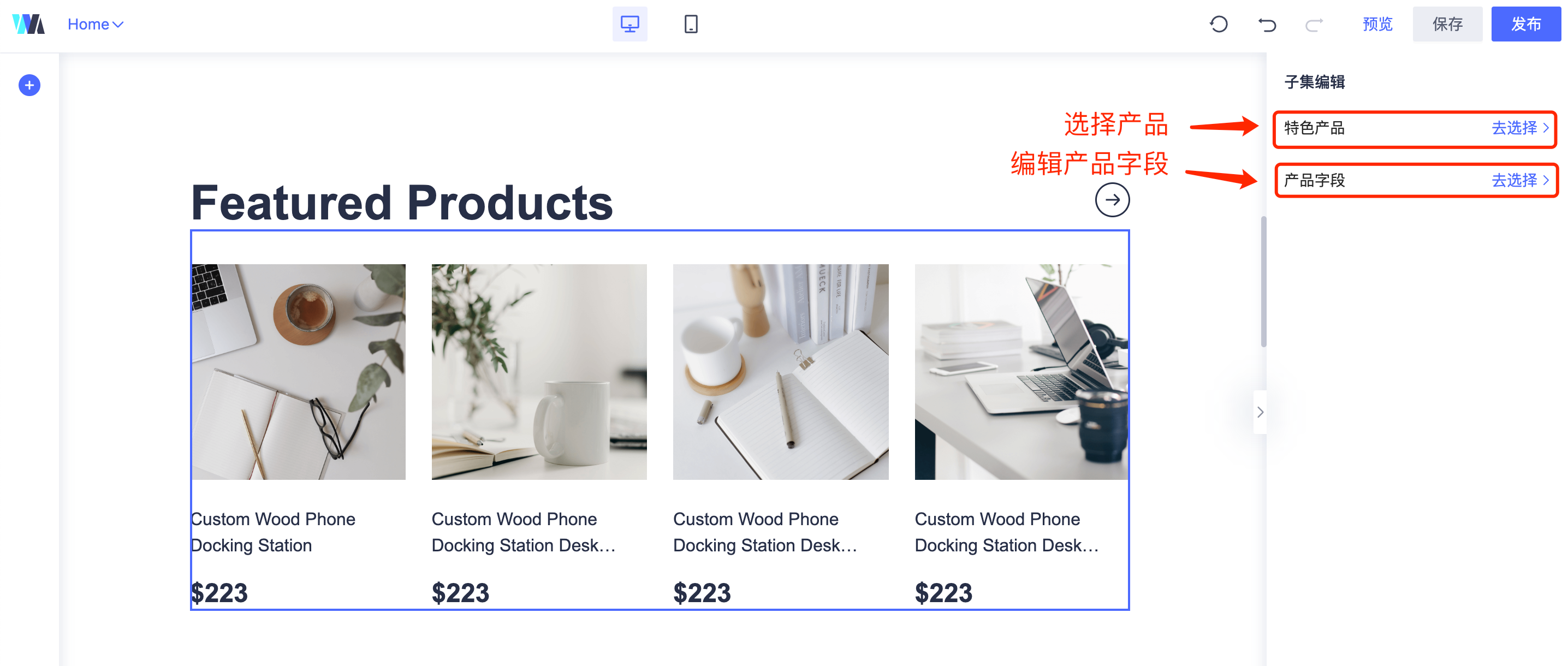The height and width of the screenshot is (666, 1568).
Task: Switch to desktop preview mode
Action: [x=629, y=25]
